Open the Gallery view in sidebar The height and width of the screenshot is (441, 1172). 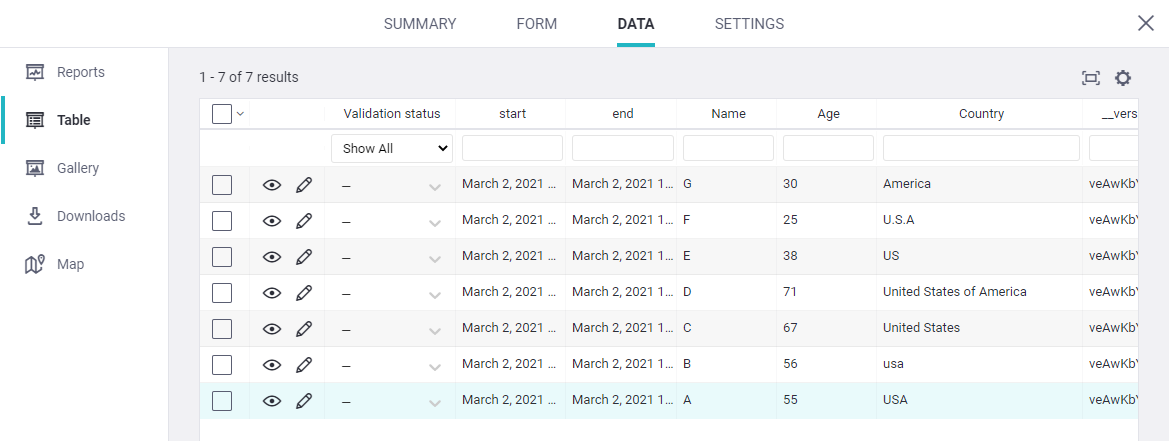click(77, 168)
